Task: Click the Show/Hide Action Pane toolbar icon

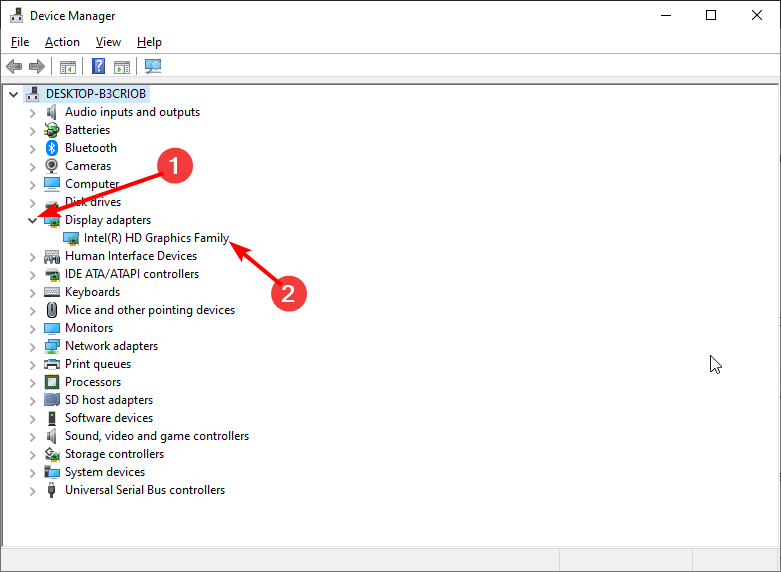Action: point(122,66)
